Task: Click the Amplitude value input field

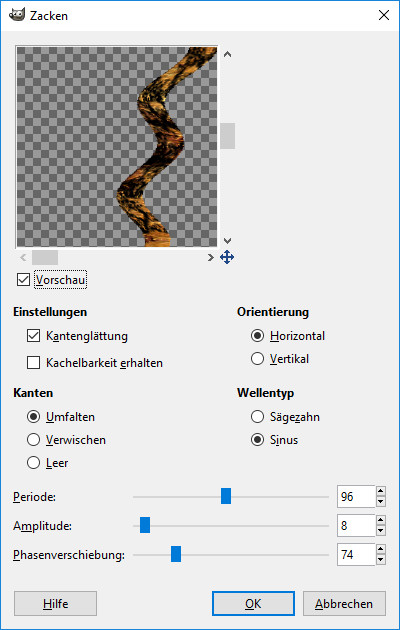Action: (356, 525)
